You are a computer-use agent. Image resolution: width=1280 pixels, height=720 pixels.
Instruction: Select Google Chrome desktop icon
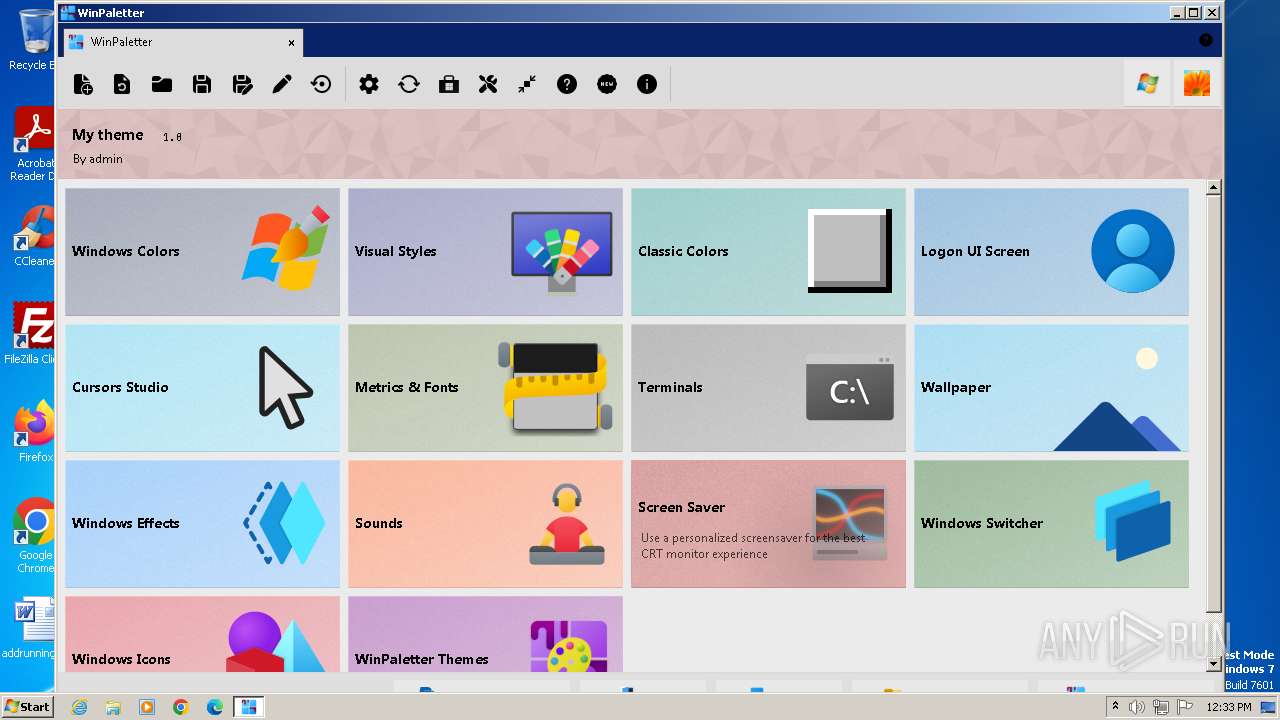pyautogui.click(x=35, y=535)
